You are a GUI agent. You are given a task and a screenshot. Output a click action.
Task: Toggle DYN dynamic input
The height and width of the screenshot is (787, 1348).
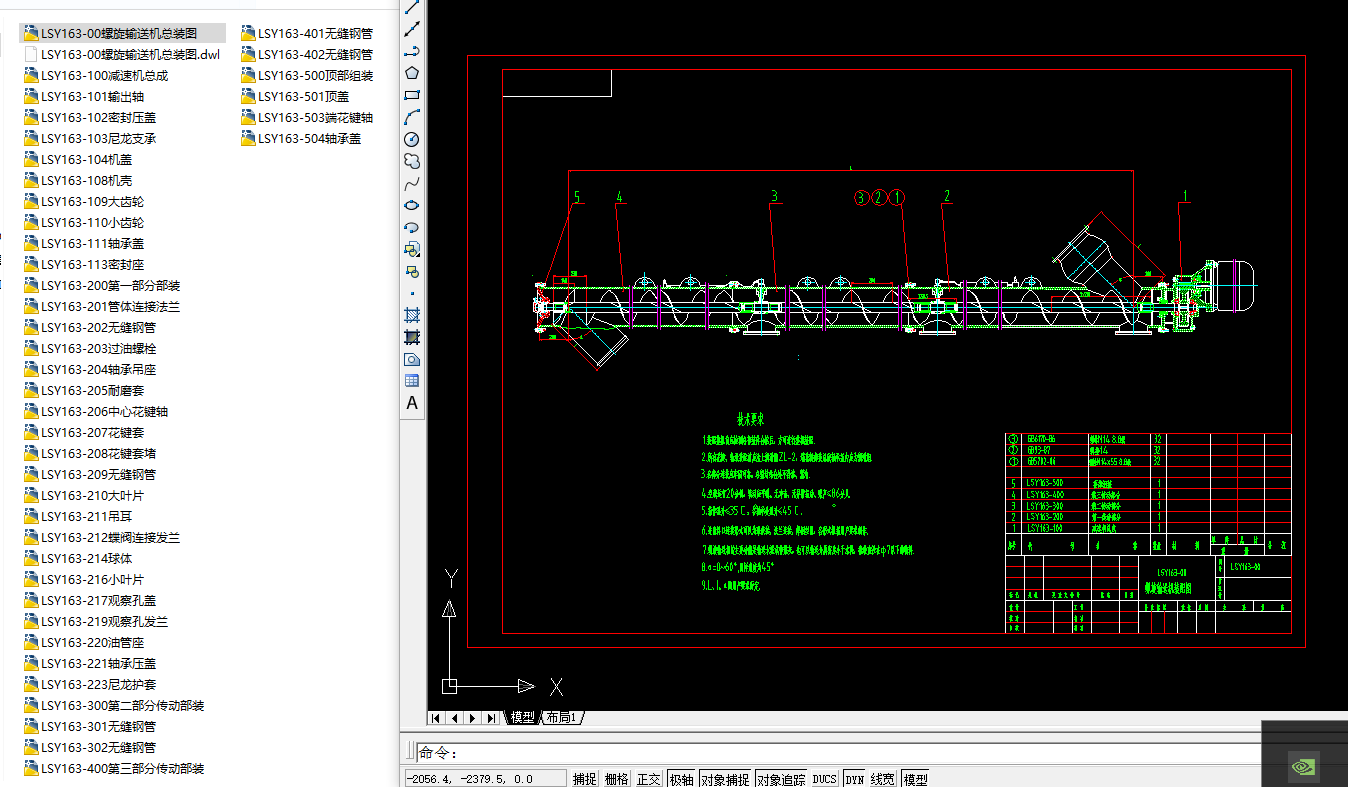854,779
